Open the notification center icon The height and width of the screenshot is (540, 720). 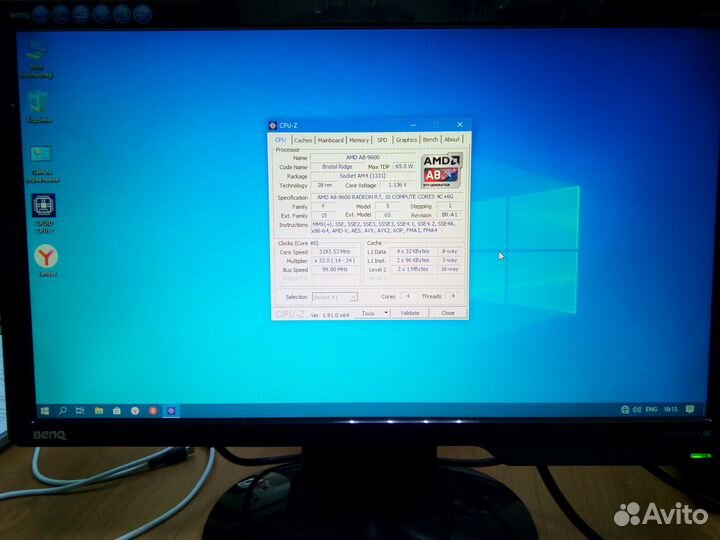click(690, 409)
